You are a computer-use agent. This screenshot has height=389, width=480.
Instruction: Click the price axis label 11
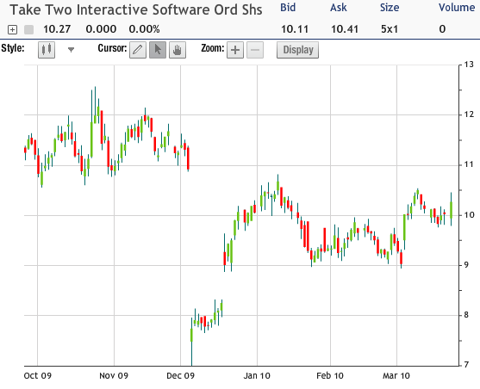469,164
